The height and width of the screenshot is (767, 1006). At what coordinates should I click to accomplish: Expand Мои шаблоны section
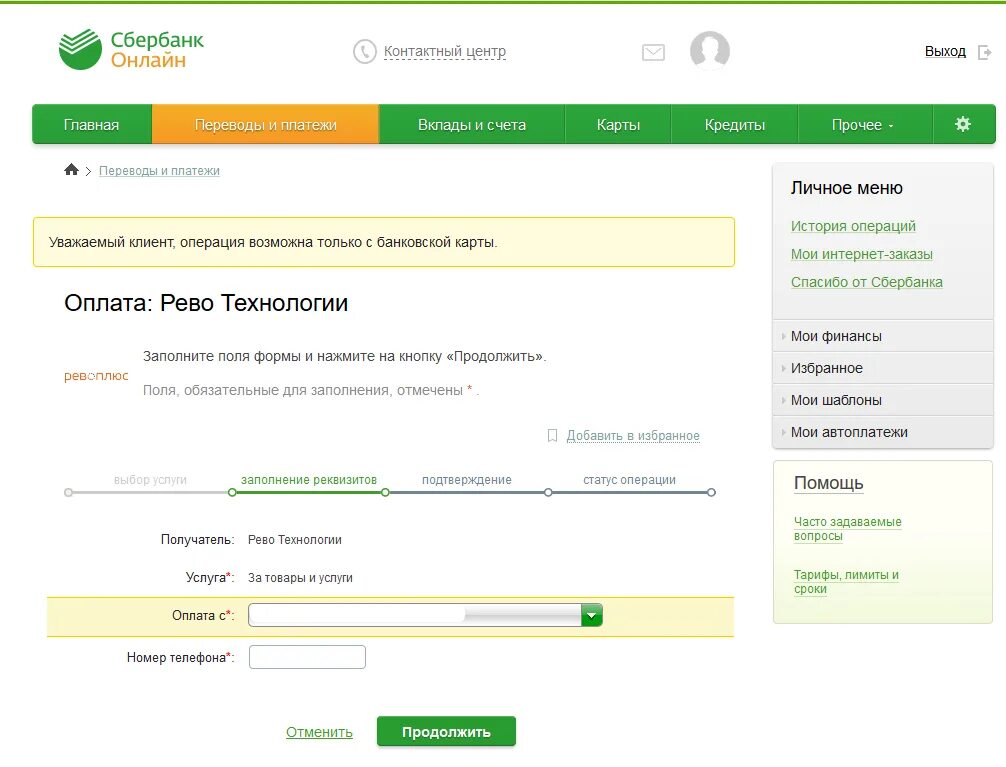pyautogui.click(x=883, y=400)
